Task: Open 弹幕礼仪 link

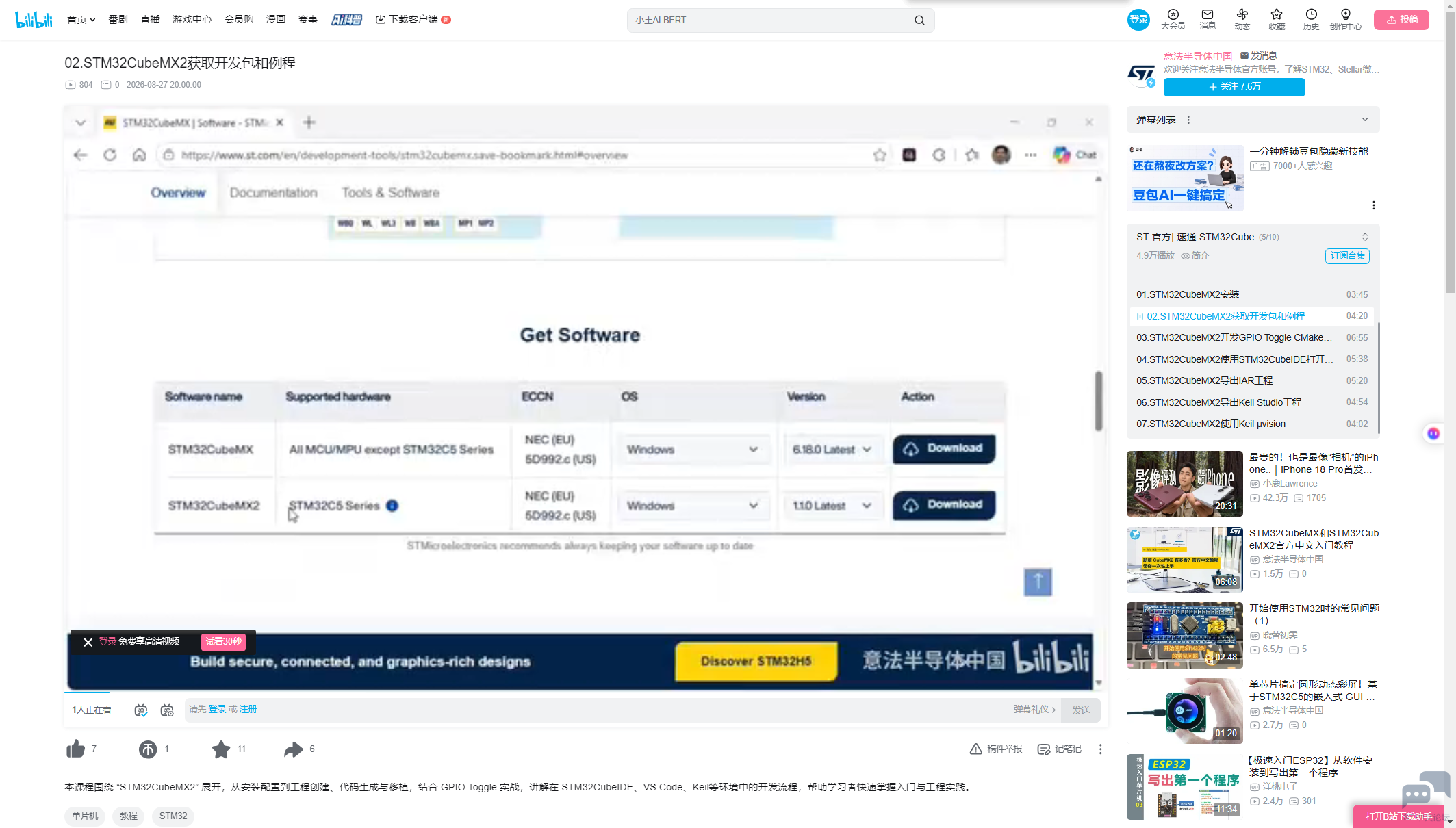Action: (1034, 710)
